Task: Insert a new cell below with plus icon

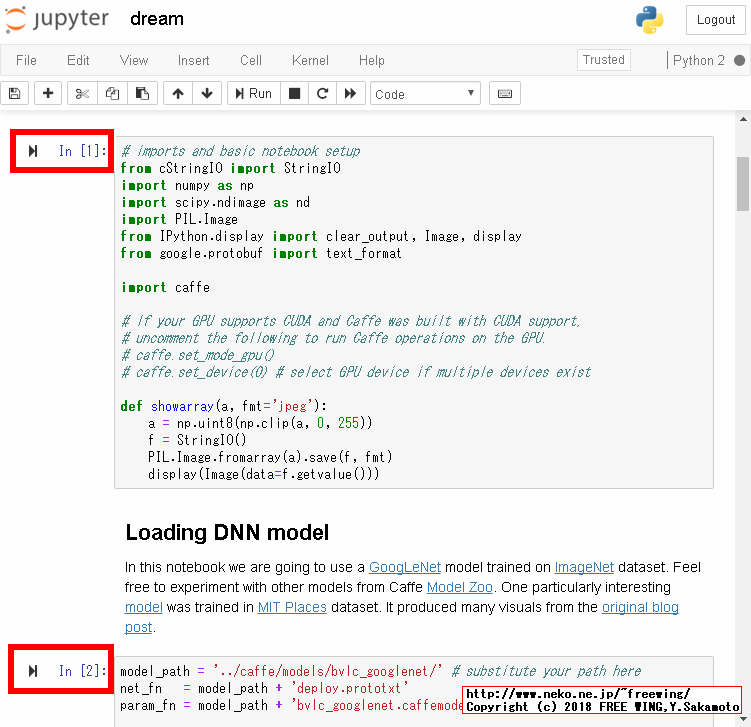Action: [x=47, y=94]
